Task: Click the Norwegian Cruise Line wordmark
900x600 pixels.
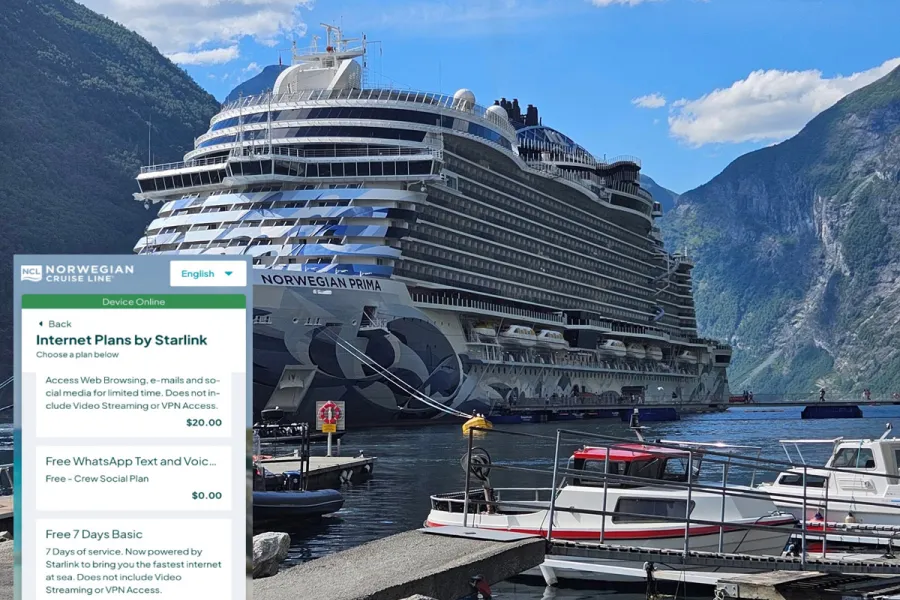Action: (x=90, y=273)
